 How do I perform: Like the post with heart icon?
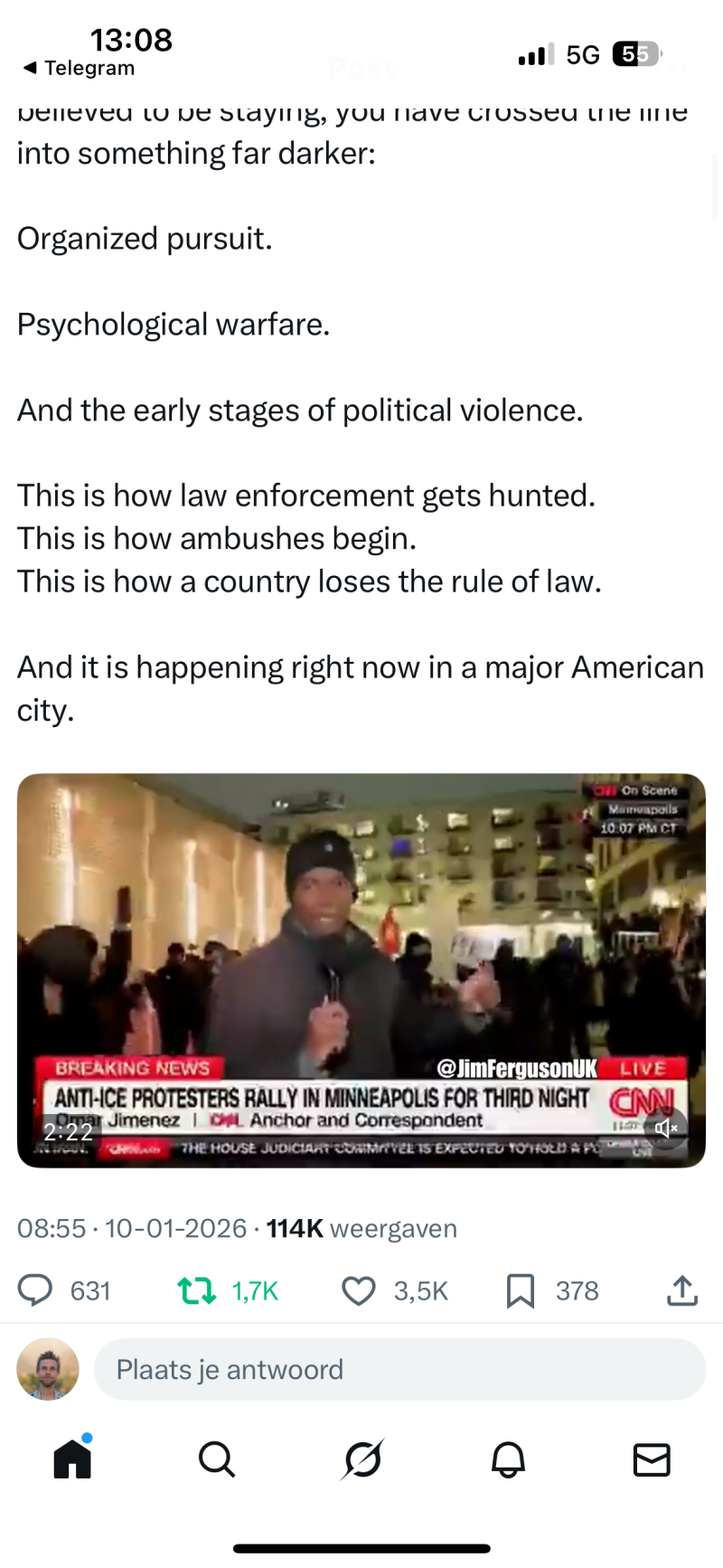pos(359,1290)
